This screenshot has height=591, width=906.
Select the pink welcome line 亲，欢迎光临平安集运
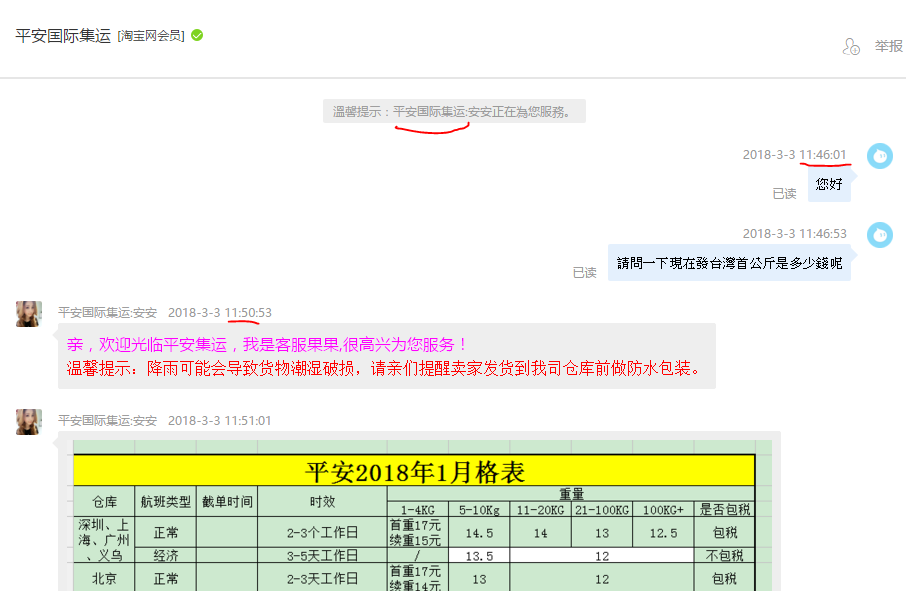[x=267, y=345]
